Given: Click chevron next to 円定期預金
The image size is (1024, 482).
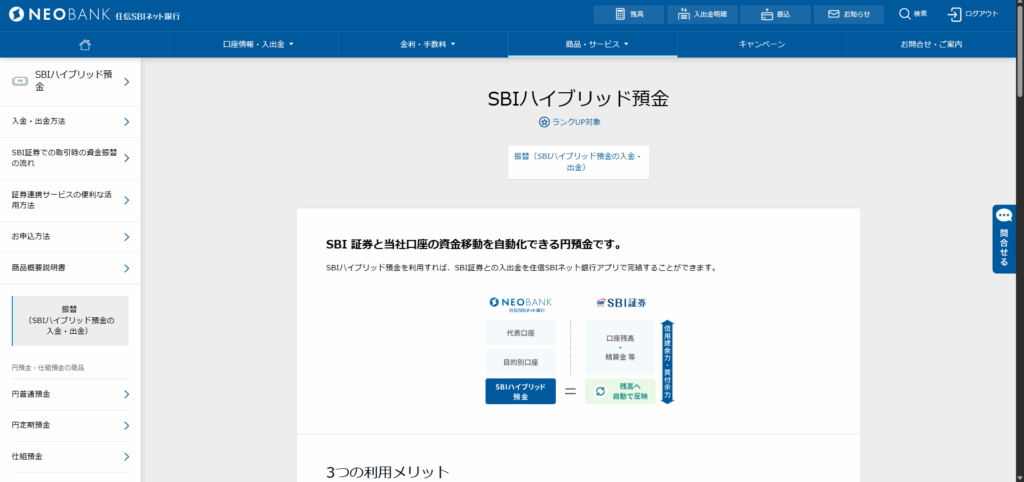Looking at the screenshot, I should coord(127,426).
